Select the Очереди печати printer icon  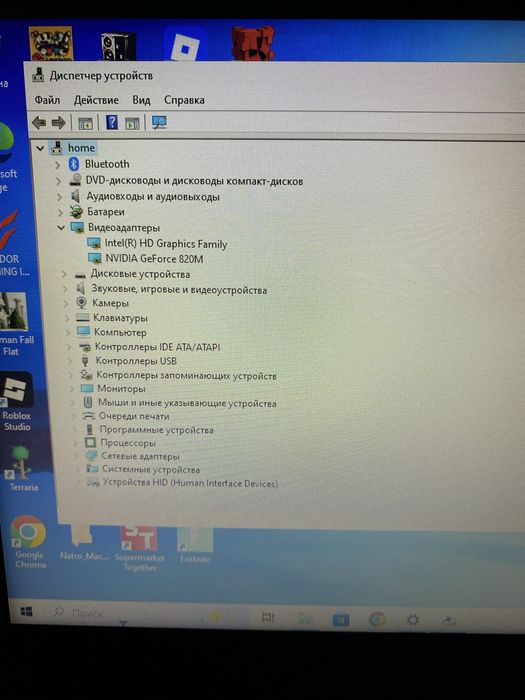[x=89, y=416]
